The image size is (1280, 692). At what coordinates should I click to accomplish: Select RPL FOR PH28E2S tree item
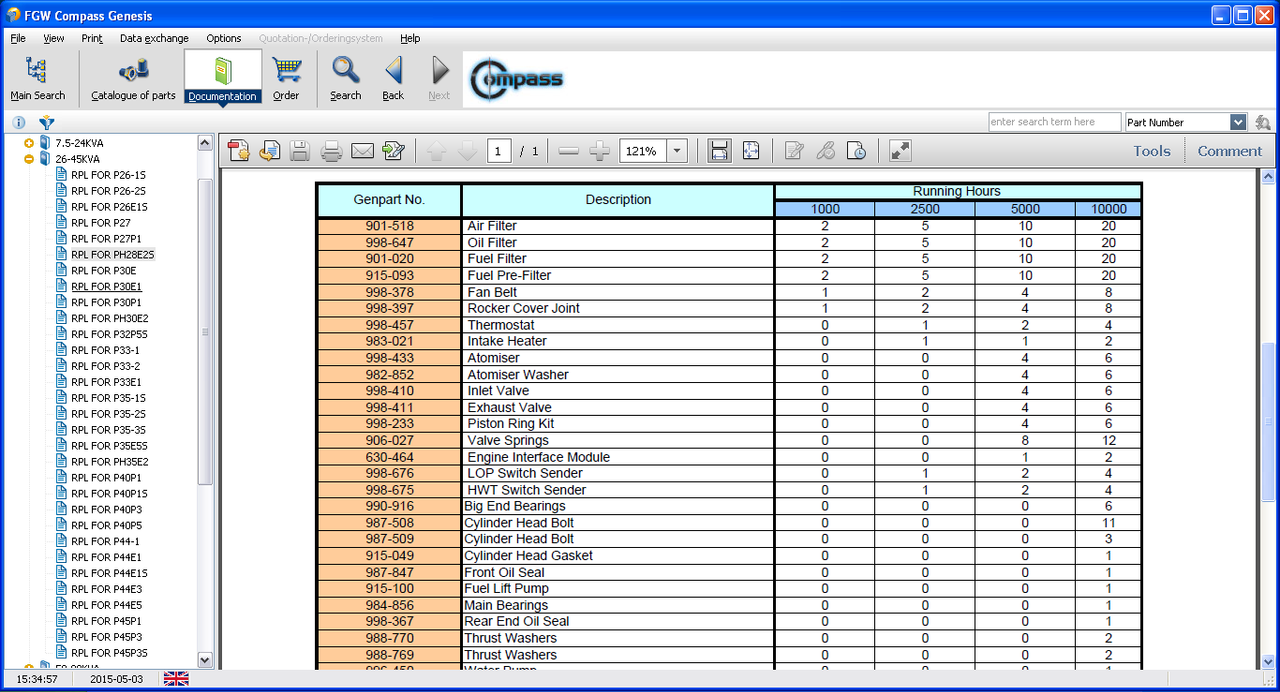pyautogui.click(x=113, y=255)
